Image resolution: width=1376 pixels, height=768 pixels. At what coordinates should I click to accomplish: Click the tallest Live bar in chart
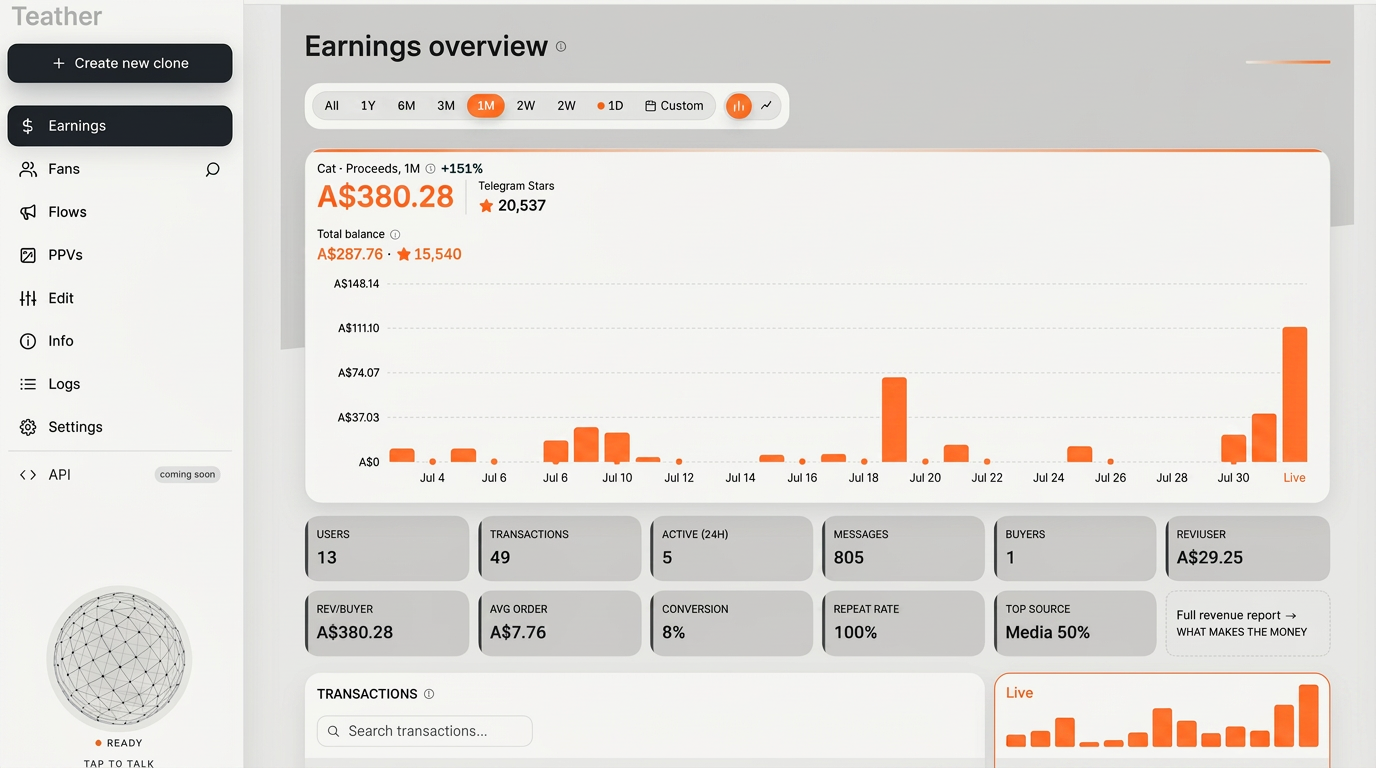click(1295, 394)
